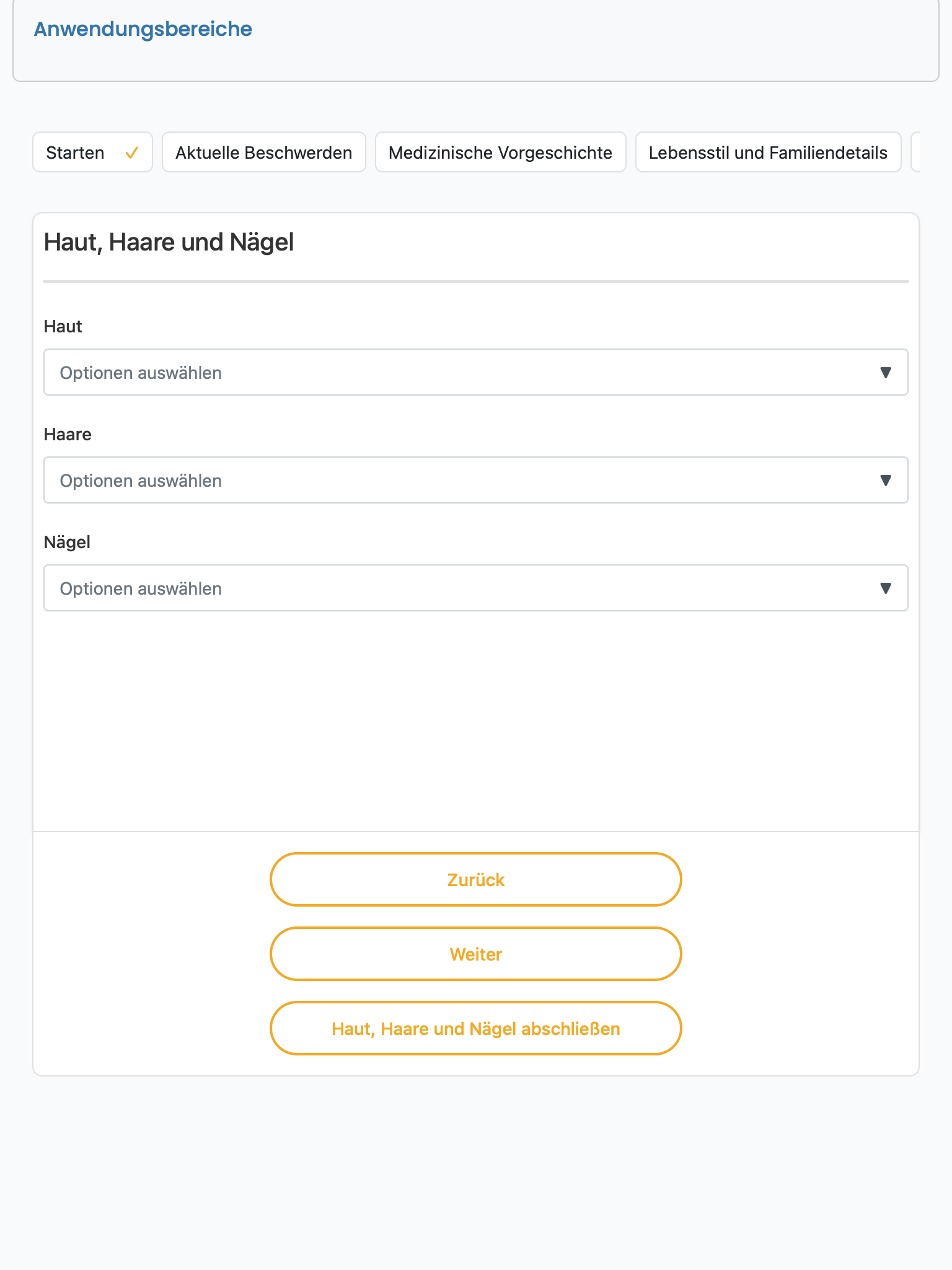Click the Haut field label
The image size is (952, 1270).
63,326
